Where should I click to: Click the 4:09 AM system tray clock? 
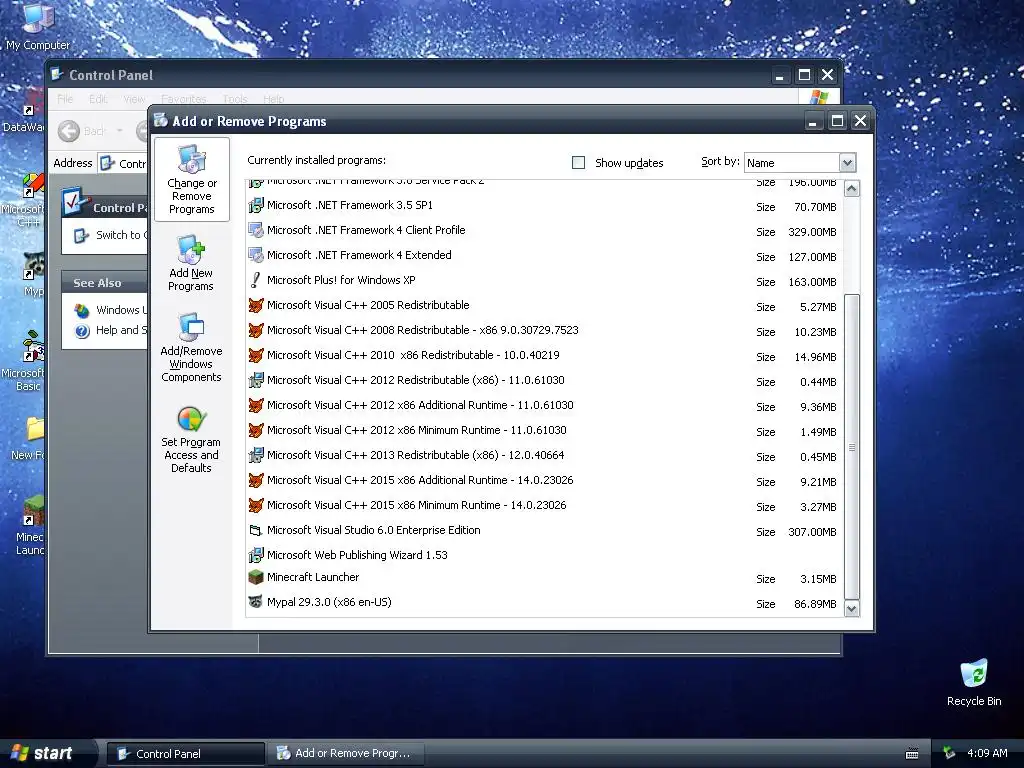pos(987,753)
